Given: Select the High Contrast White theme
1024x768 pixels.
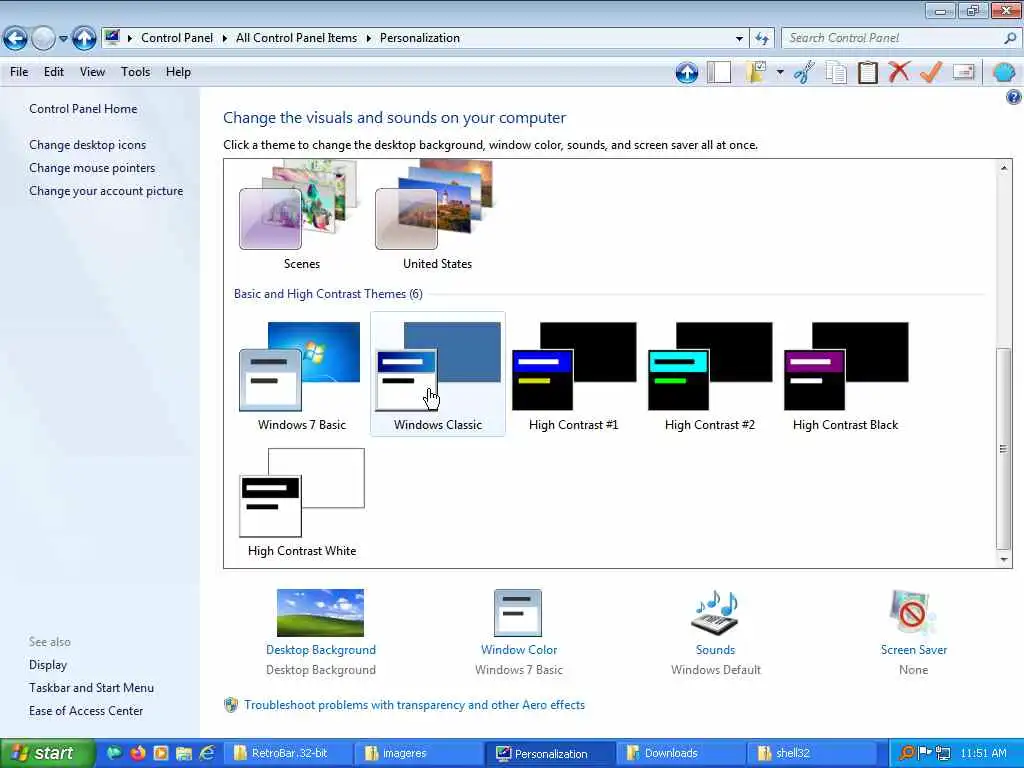Looking at the screenshot, I should [x=302, y=502].
